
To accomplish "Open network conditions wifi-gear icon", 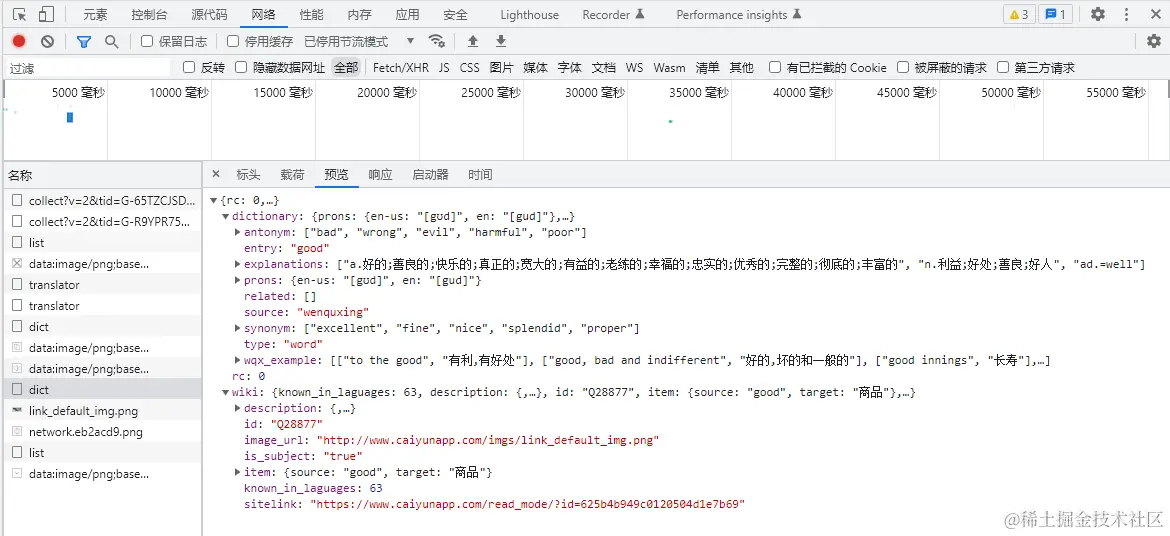I will (437, 41).
